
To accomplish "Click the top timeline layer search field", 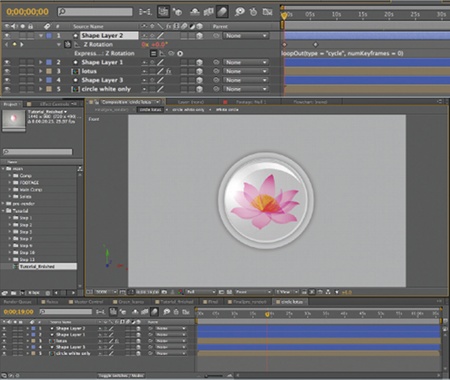I will [x=95, y=12].
